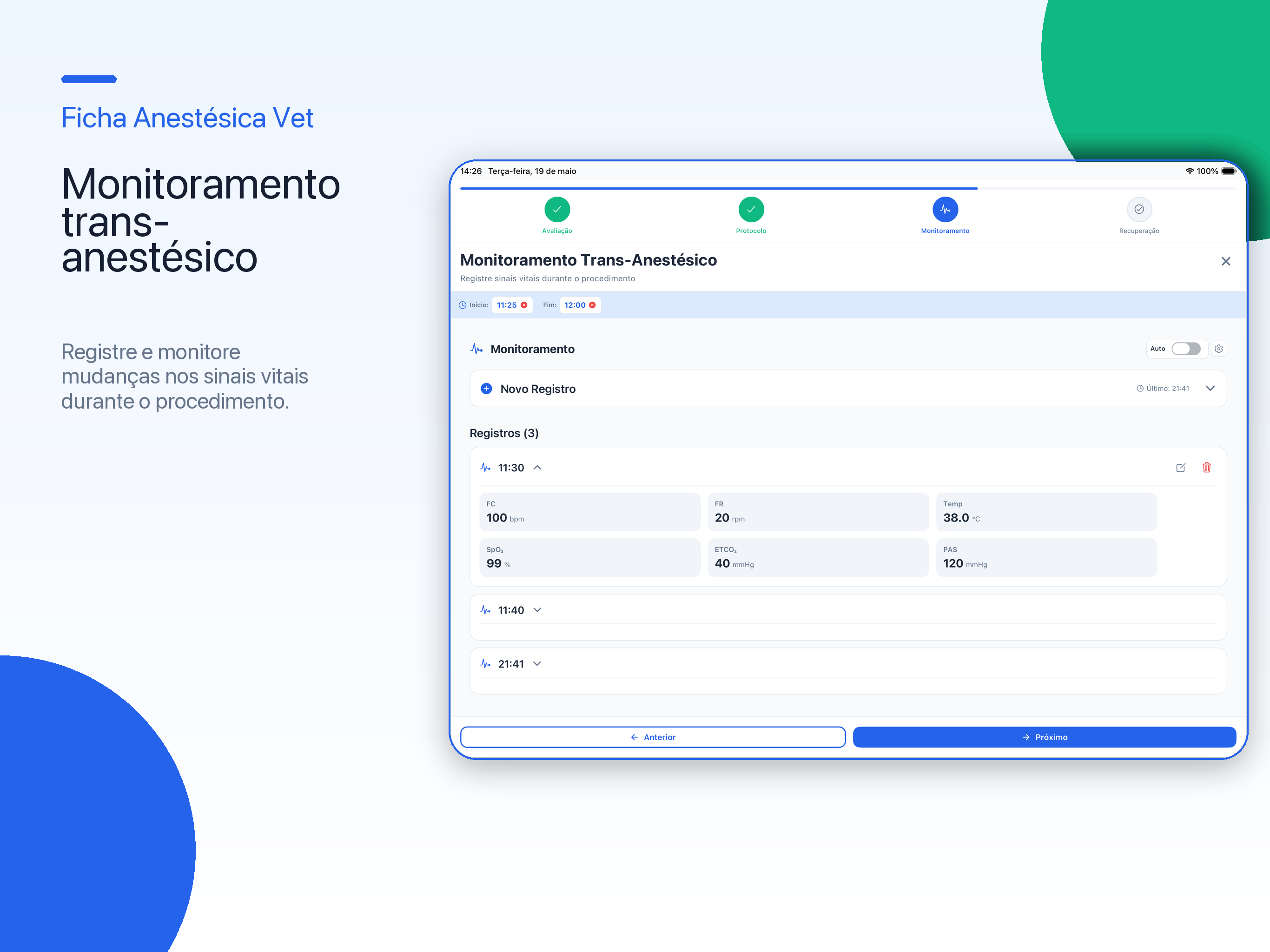Image resolution: width=1270 pixels, height=952 pixels.
Task: Expand the 11:40 record
Action: [x=537, y=610]
